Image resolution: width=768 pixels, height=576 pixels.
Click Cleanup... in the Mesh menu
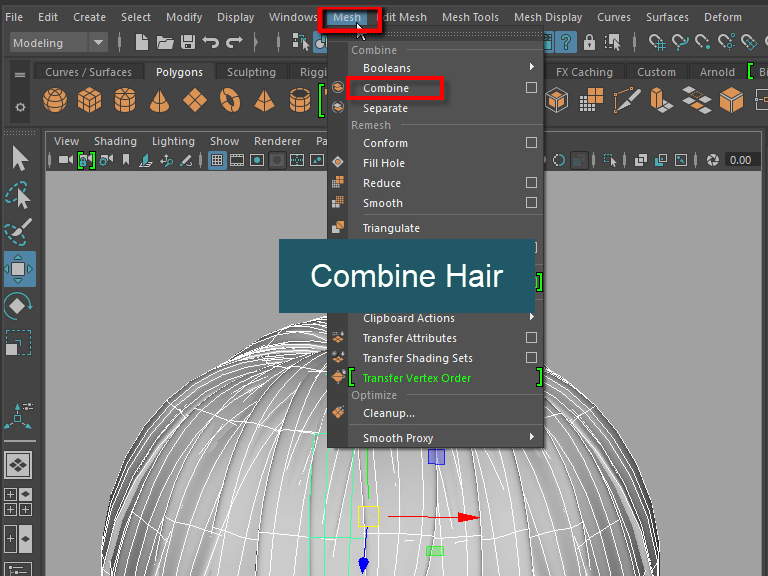point(388,413)
